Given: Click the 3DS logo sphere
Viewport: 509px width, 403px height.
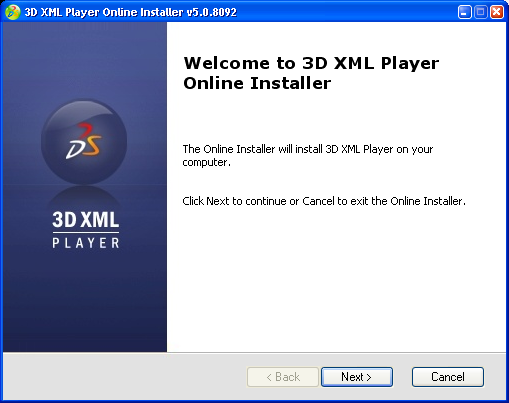Looking at the screenshot, I should tap(84, 141).
